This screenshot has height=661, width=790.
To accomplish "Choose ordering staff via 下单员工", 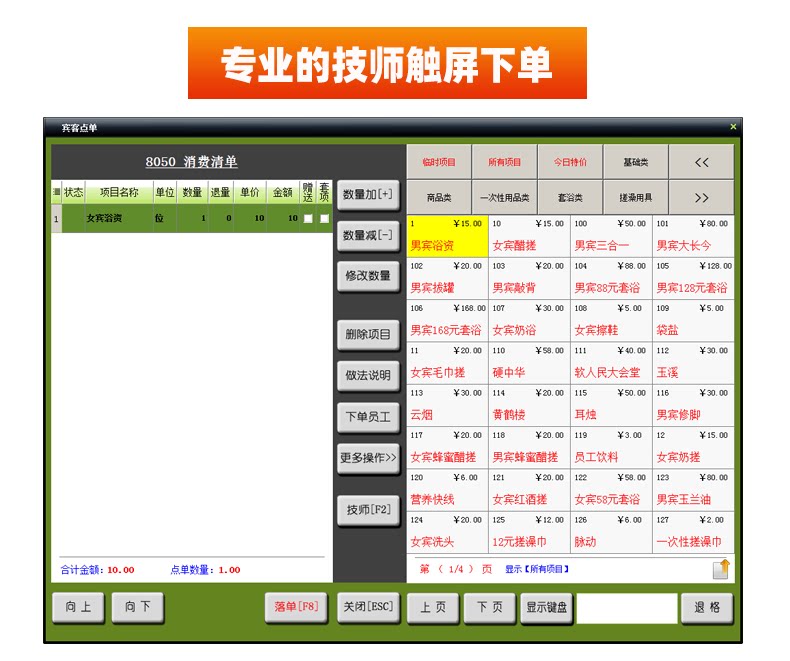I will click(368, 417).
